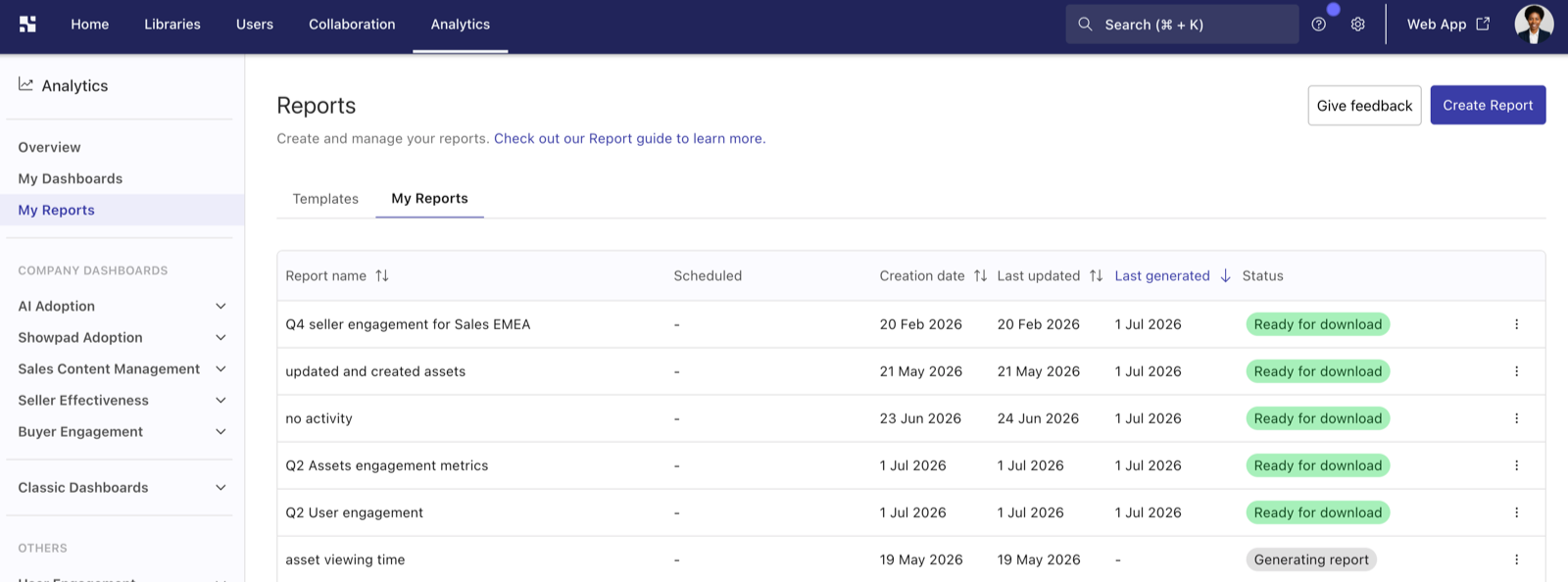
Task: Switch to the Templates tab
Action: click(325, 199)
